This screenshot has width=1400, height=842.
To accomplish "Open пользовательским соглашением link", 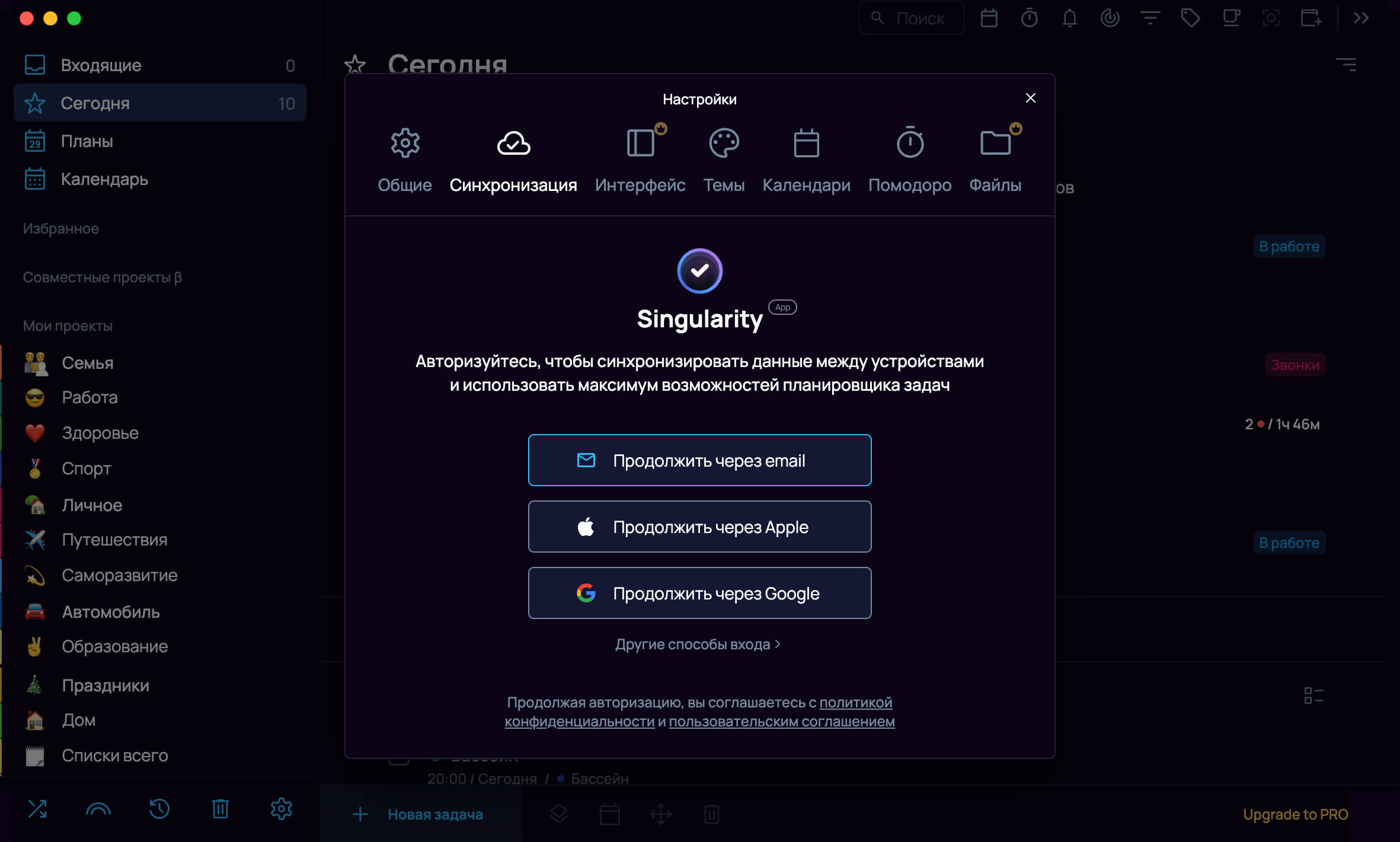I will pyautogui.click(x=782, y=721).
